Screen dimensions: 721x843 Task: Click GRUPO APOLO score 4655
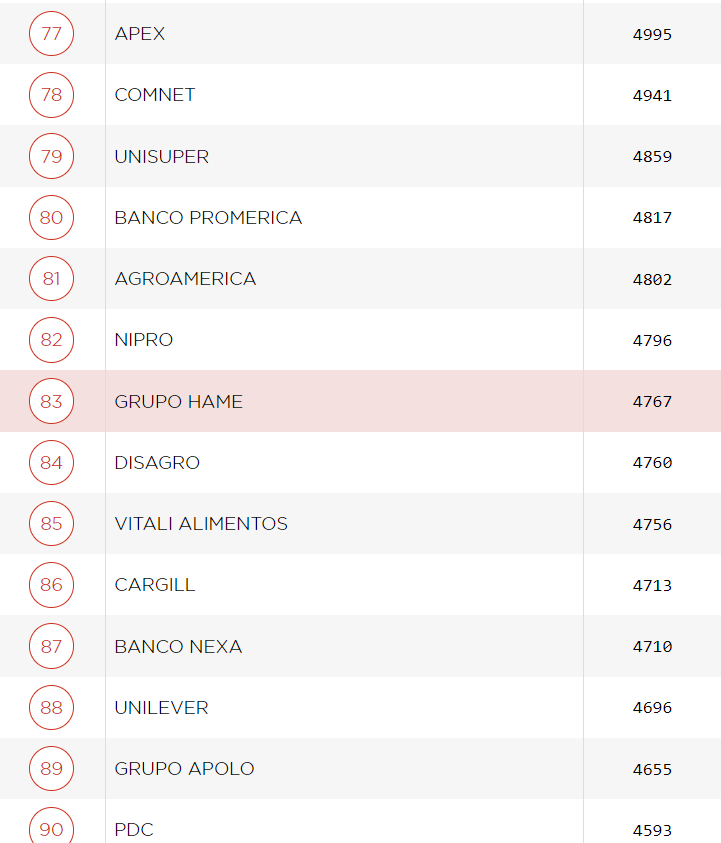tap(652, 770)
